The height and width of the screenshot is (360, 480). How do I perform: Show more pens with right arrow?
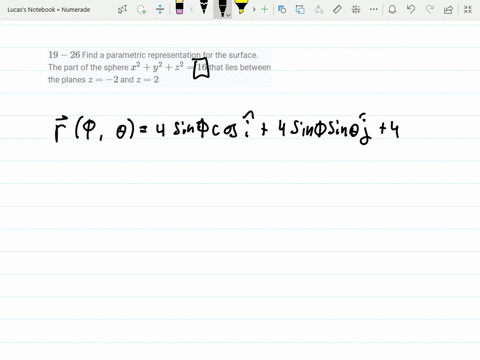coord(254,9)
